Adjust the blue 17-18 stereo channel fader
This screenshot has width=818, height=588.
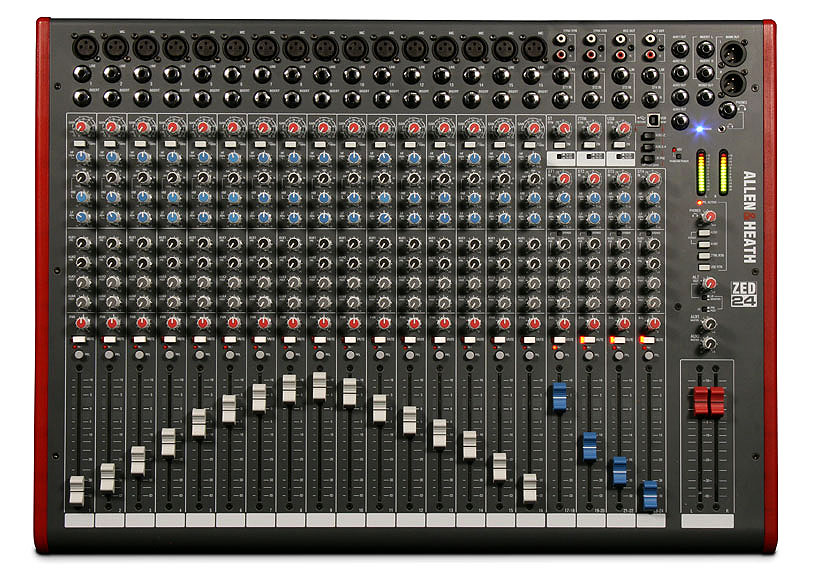[559, 396]
